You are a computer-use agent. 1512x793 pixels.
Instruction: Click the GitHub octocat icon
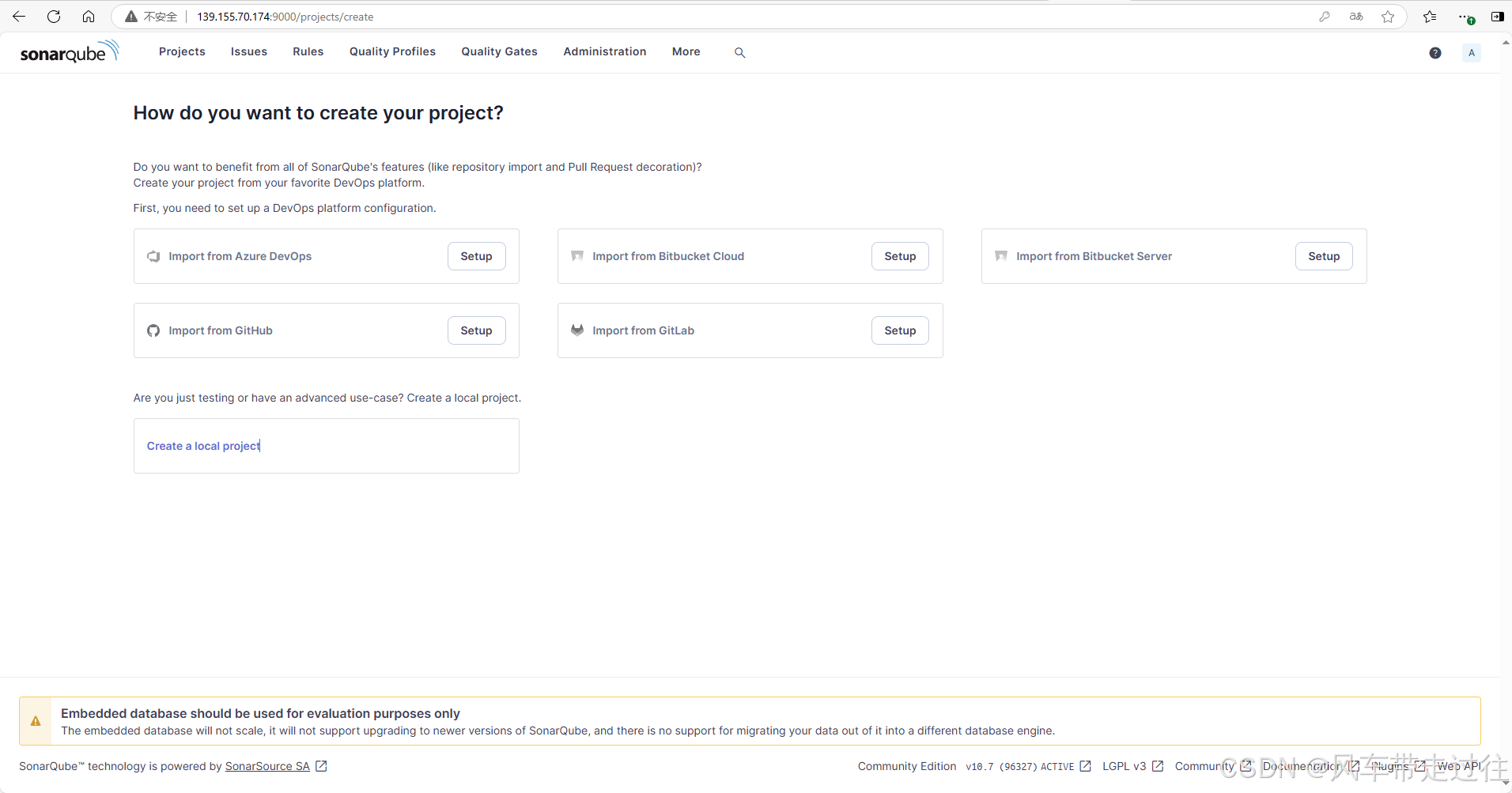pyautogui.click(x=153, y=330)
